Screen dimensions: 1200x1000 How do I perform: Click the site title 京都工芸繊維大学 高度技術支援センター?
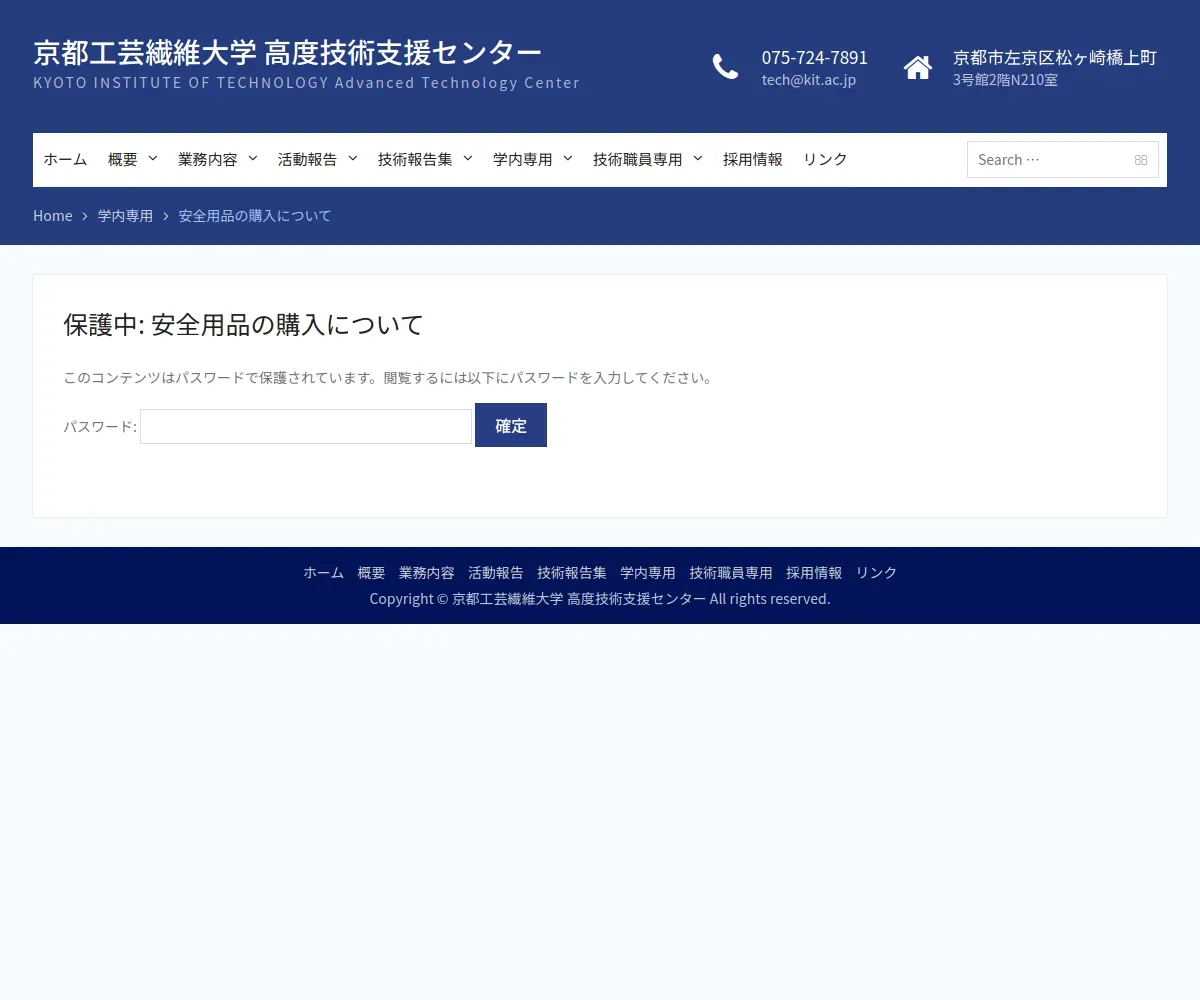[x=288, y=52]
